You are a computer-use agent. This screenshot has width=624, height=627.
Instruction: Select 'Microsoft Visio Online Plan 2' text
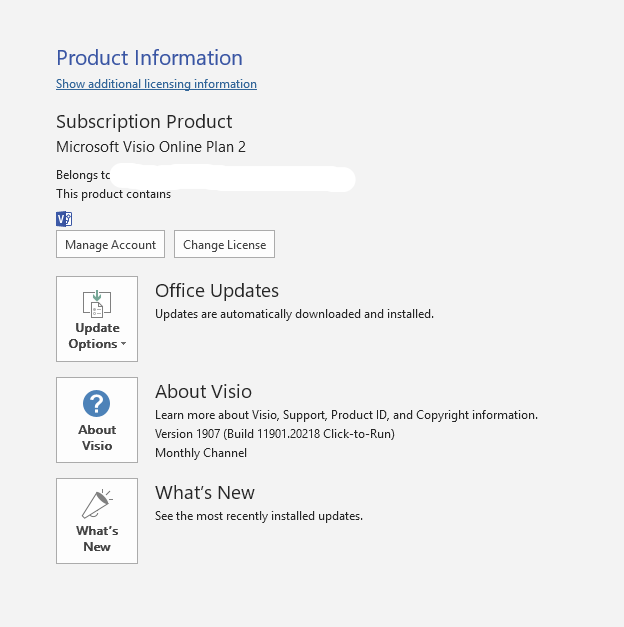[151, 147]
